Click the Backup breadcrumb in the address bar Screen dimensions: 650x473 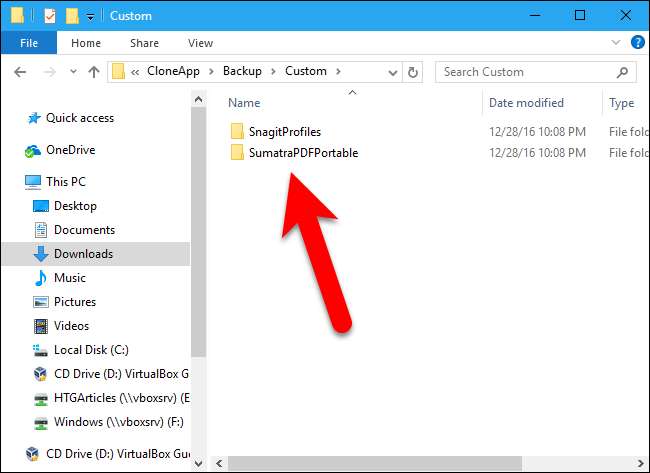coord(242,71)
